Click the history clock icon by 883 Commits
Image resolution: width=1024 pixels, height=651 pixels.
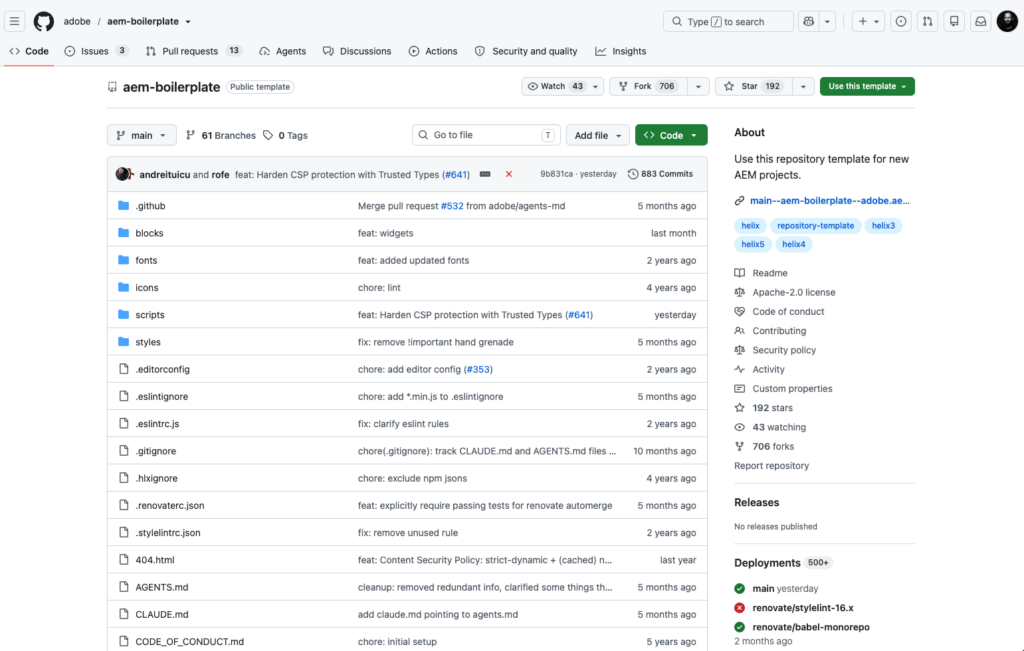pyautogui.click(x=633, y=174)
